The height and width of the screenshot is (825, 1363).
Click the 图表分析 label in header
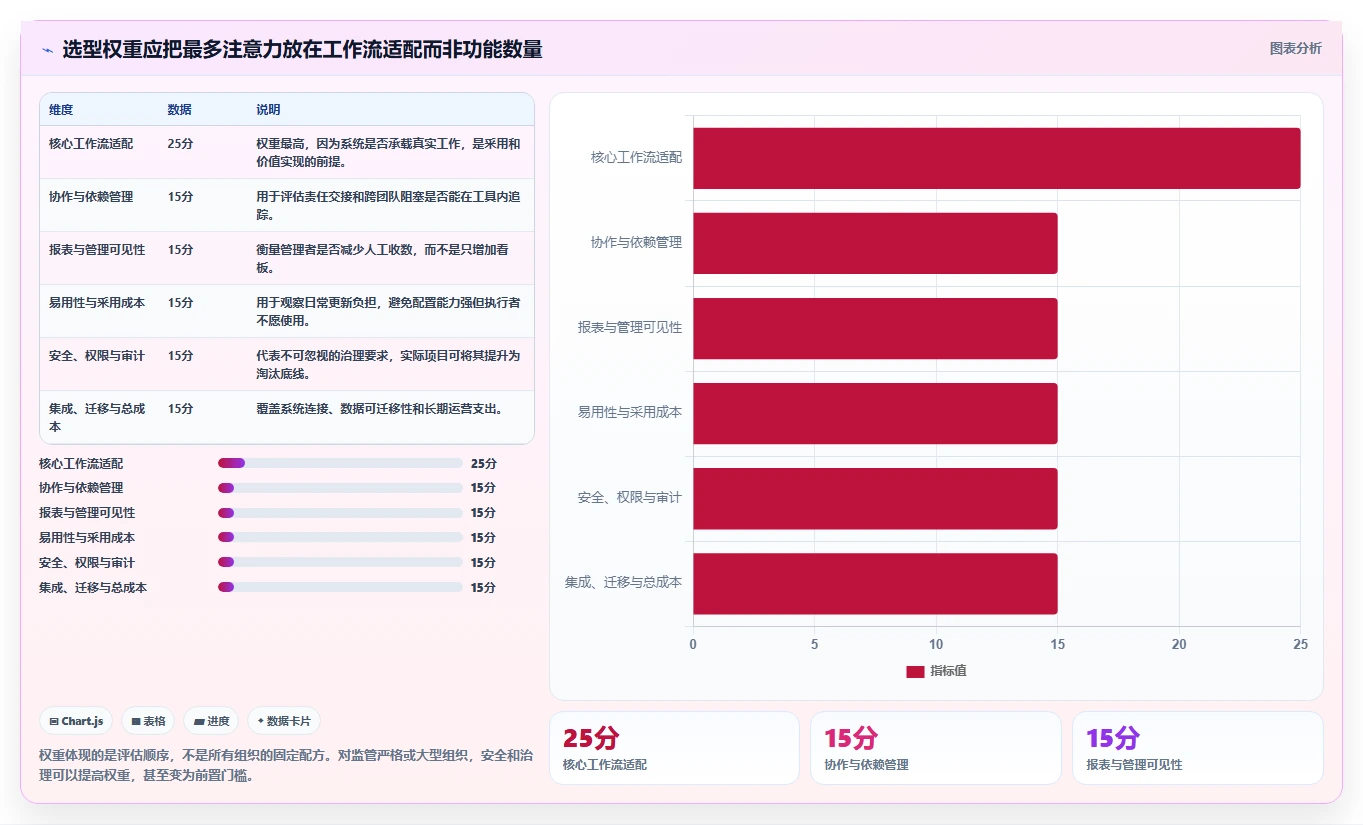point(1295,48)
